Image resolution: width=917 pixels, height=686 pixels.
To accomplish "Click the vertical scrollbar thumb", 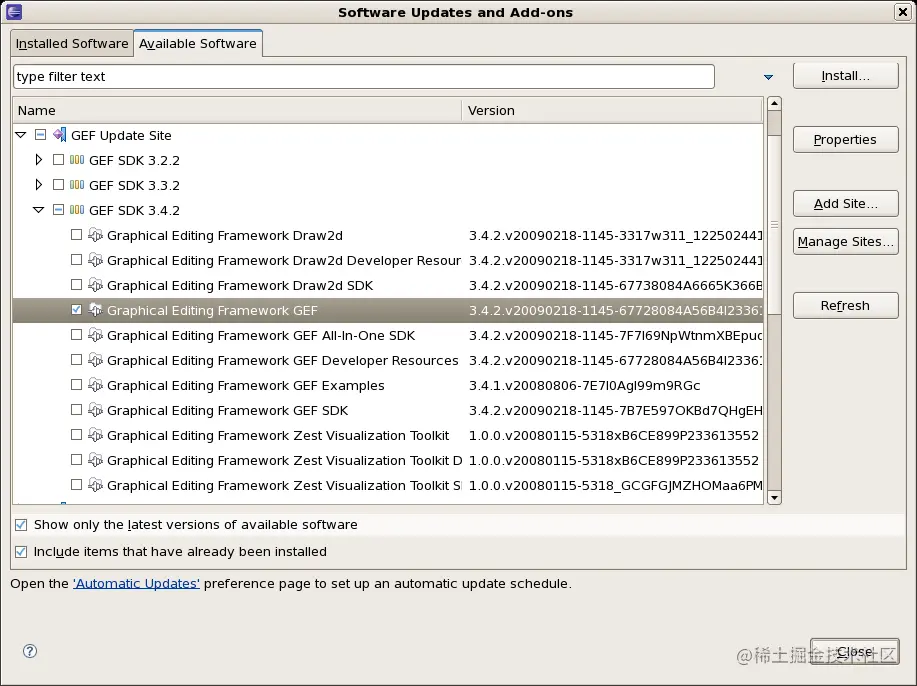I will pyautogui.click(x=774, y=225).
